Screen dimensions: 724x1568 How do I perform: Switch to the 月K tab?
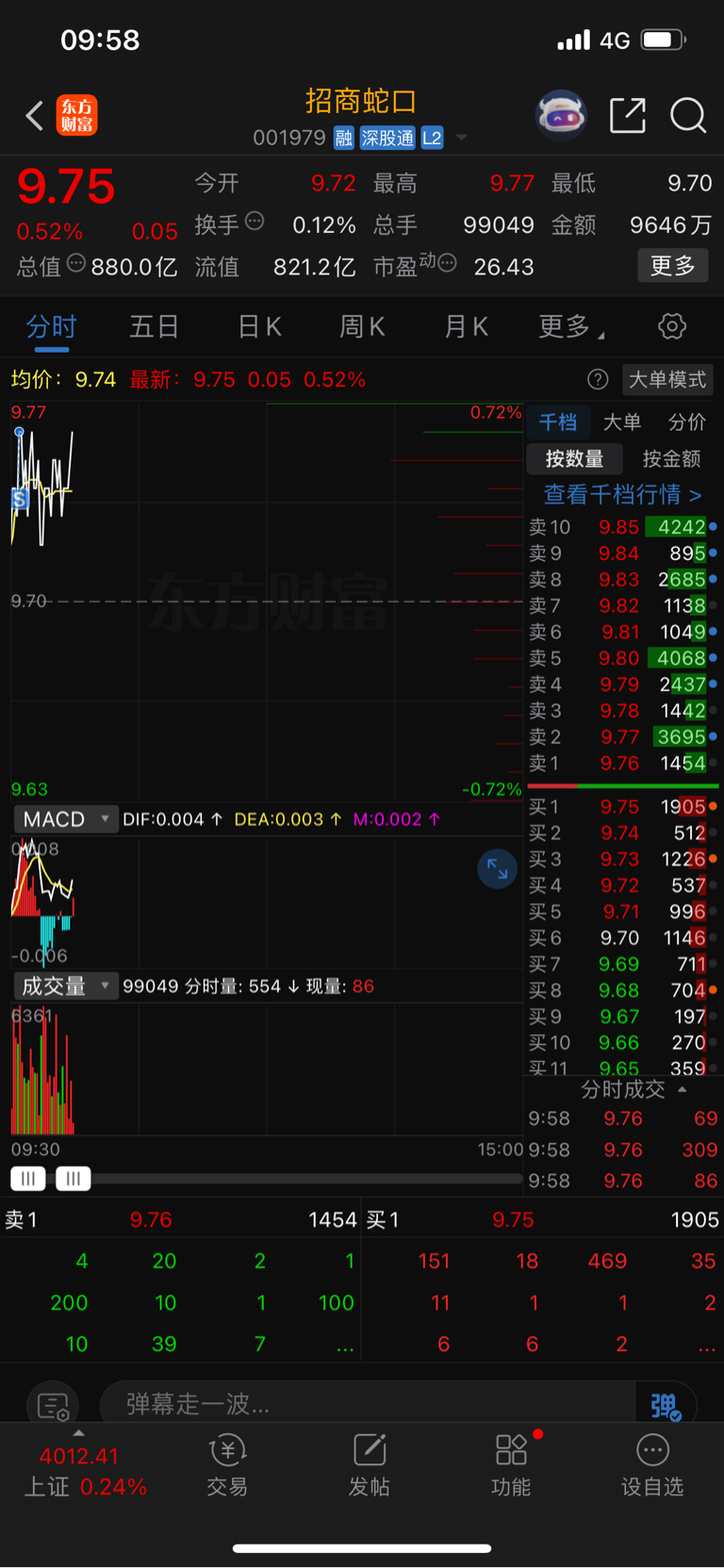click(466, 327)
